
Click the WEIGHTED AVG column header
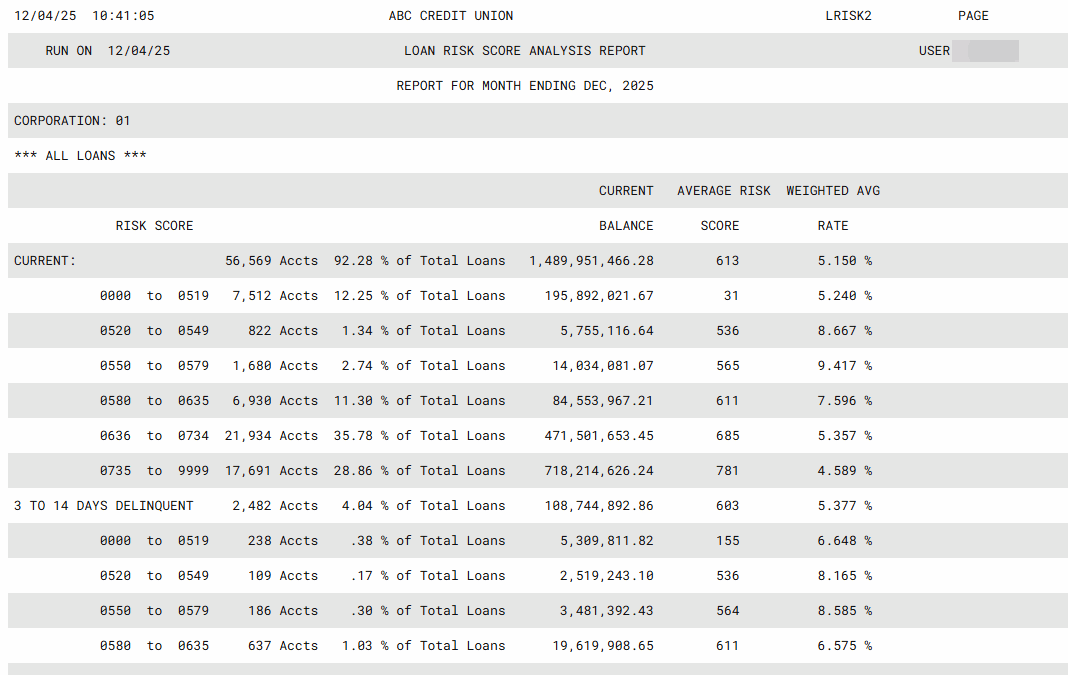pyautogui.click(x=832, y=191)
